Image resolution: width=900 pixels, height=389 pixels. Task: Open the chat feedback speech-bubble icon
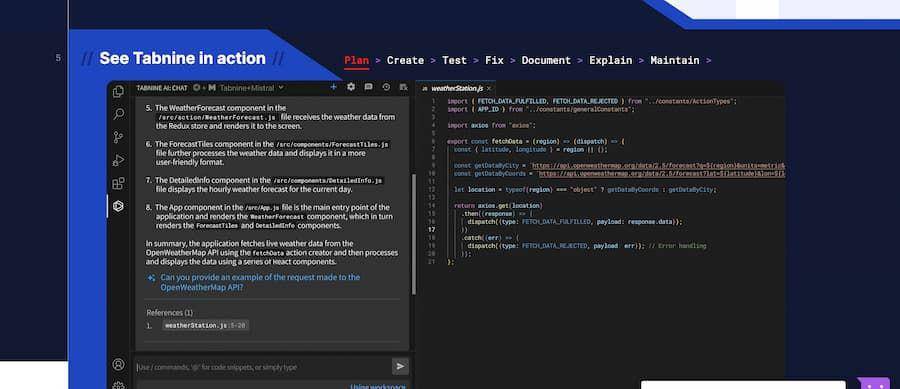click(368, 87)
